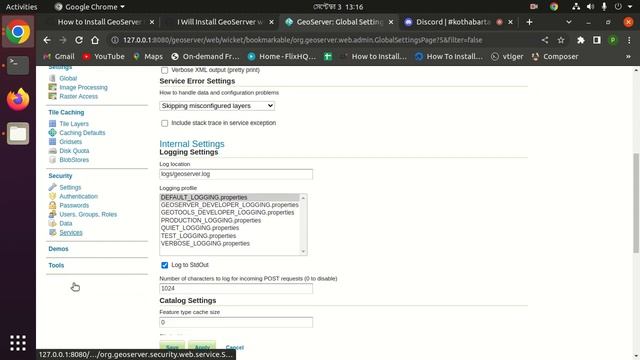Open Activities overview
Viewport: 640px width, 360px height.
(x=21, y=7)
